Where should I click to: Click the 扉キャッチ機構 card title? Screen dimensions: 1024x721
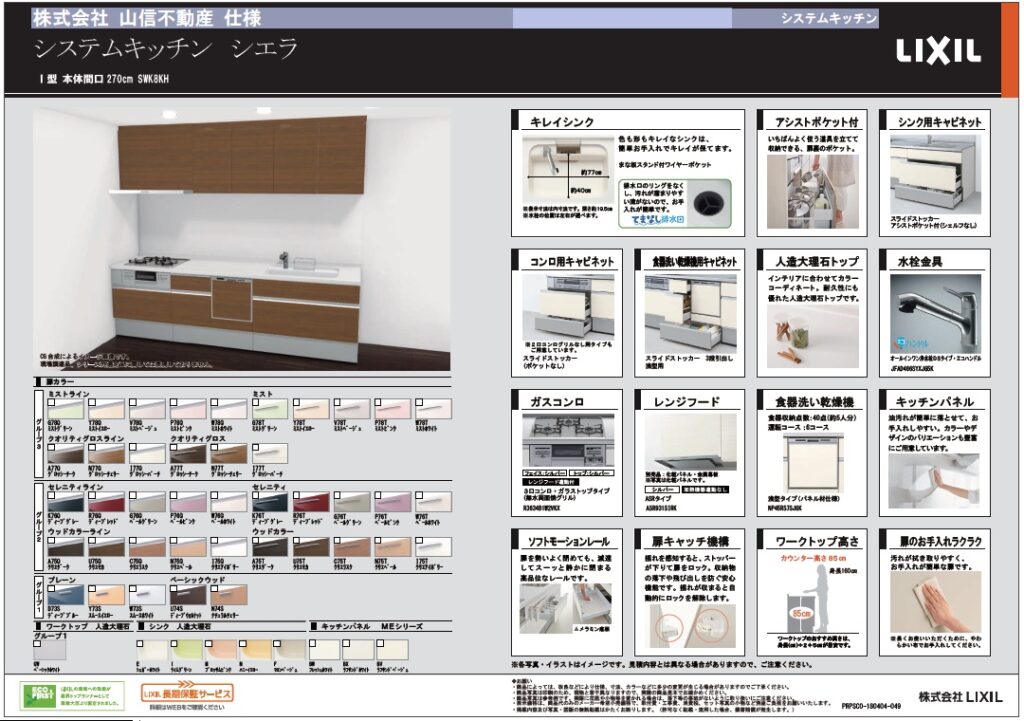tap(690, 541)
